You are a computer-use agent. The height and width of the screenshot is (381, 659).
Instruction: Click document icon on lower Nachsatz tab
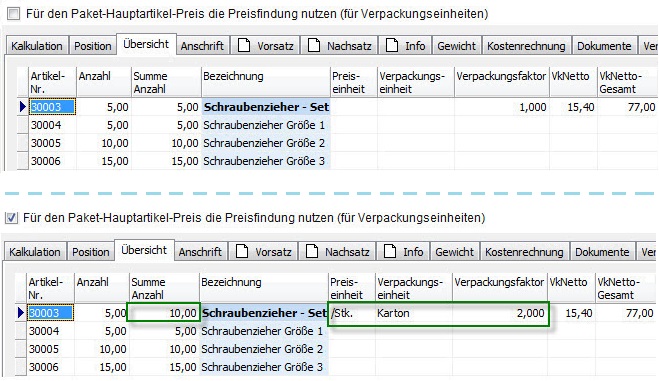click(312, 251)
